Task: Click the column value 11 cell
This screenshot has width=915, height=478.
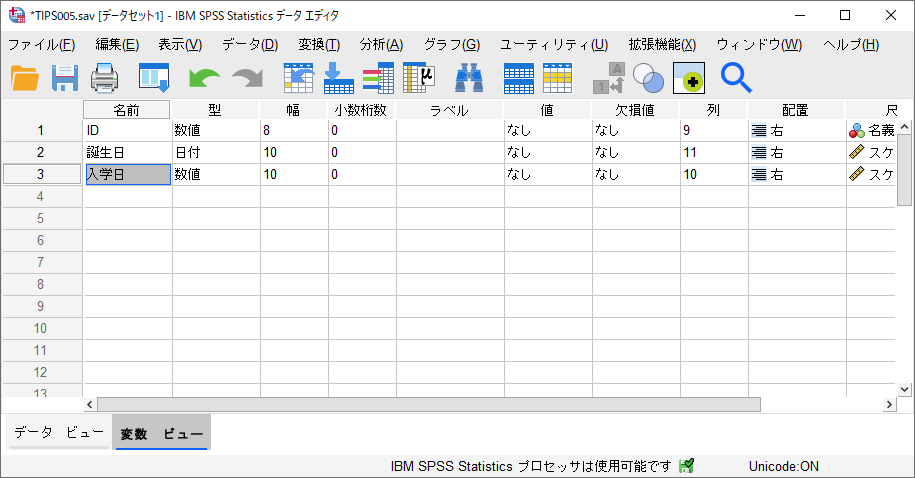Action: [714, 152]
